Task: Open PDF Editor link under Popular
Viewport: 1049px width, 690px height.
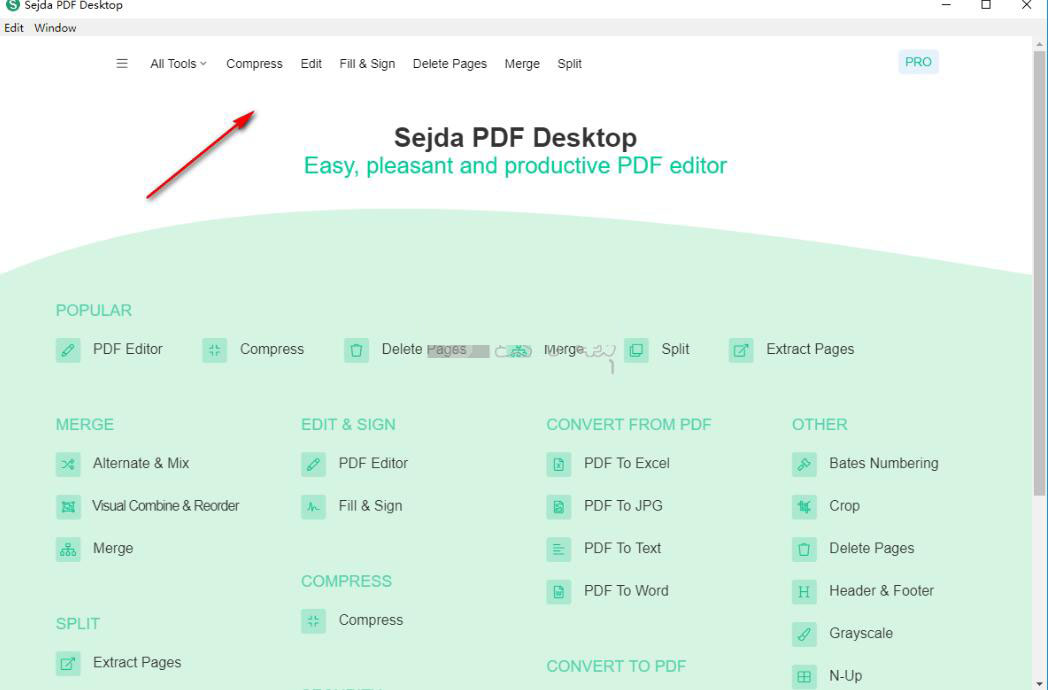Action: pyautogui.click(x=128, y=349)
